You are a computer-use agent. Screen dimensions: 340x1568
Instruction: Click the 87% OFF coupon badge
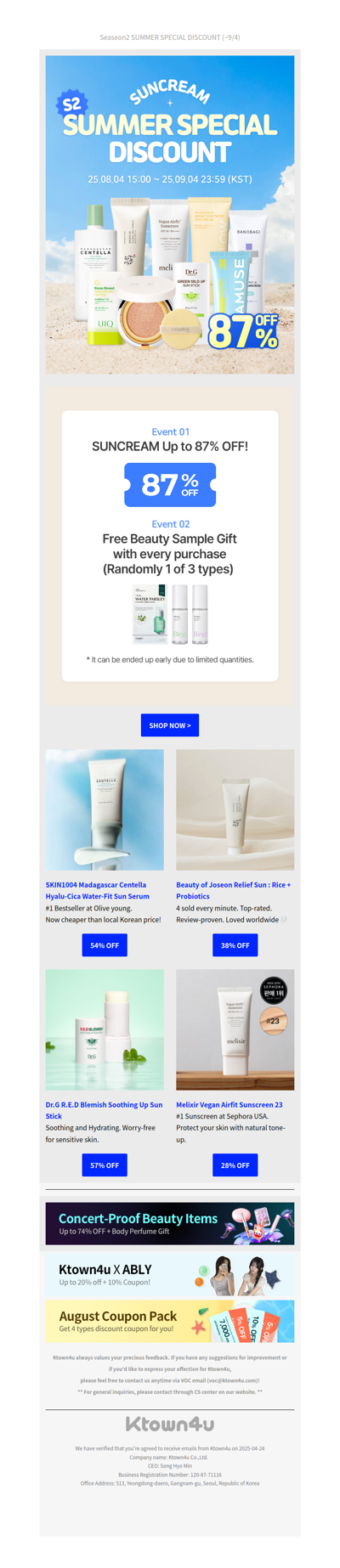tap(170, 485)
